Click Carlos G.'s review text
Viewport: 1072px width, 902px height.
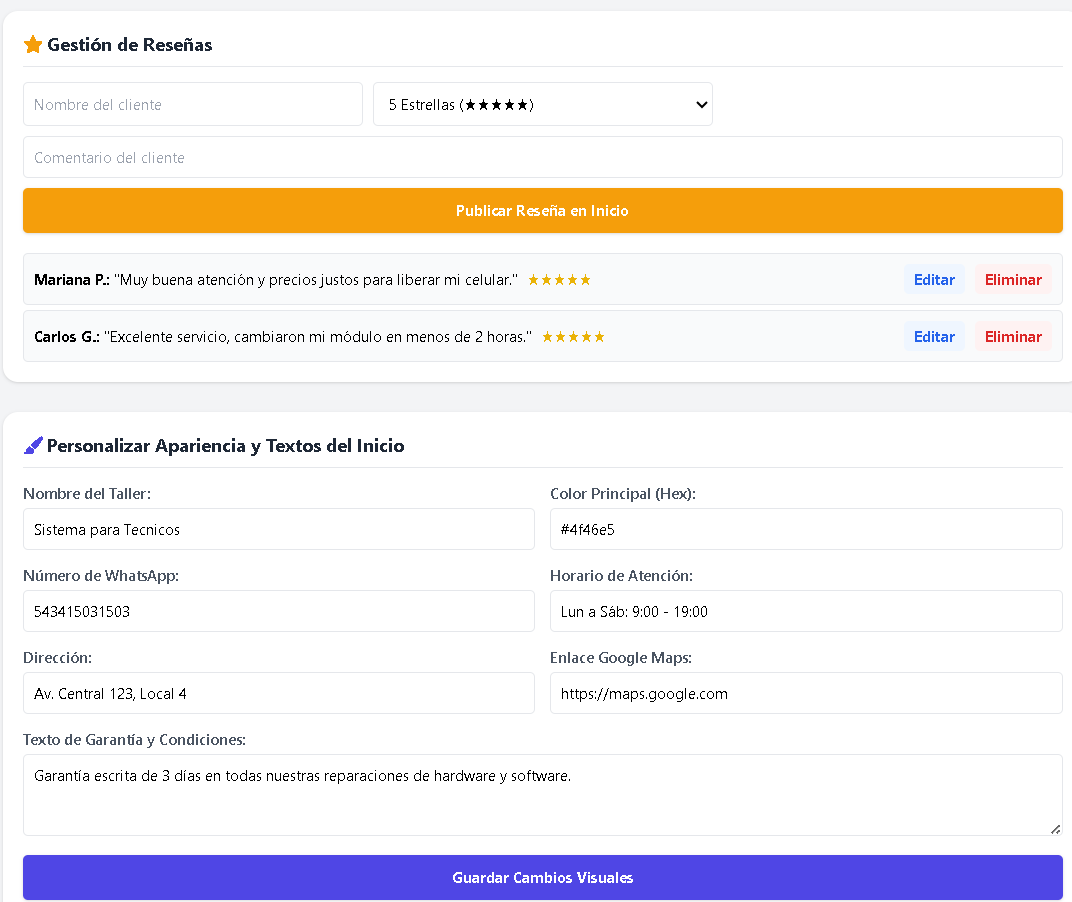318,336
